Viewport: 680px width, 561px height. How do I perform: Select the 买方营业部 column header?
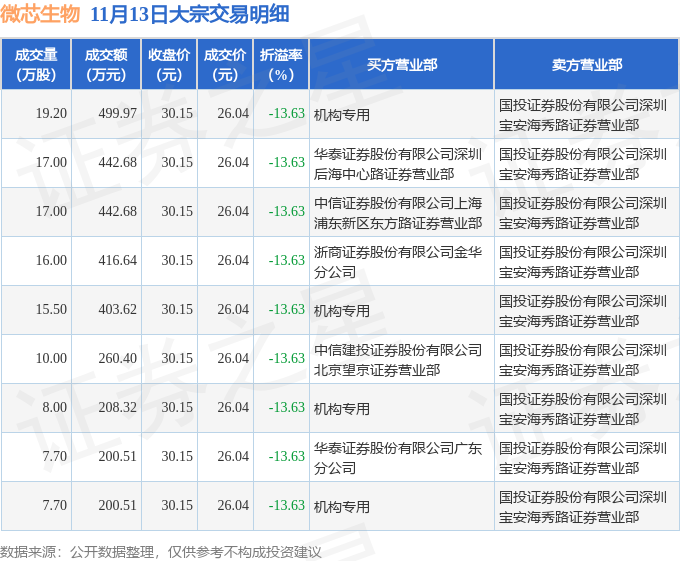click(x=402, y=64)
